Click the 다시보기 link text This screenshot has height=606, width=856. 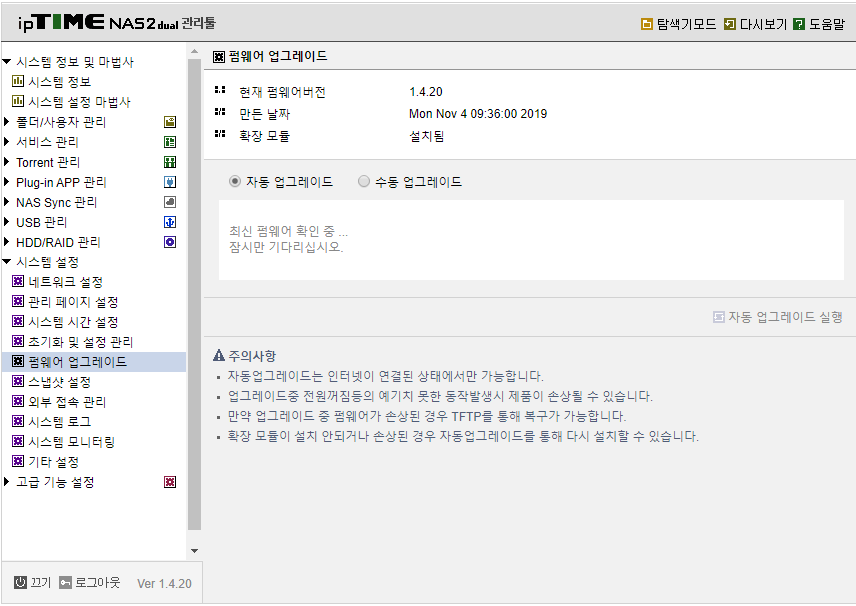[763, 24]
